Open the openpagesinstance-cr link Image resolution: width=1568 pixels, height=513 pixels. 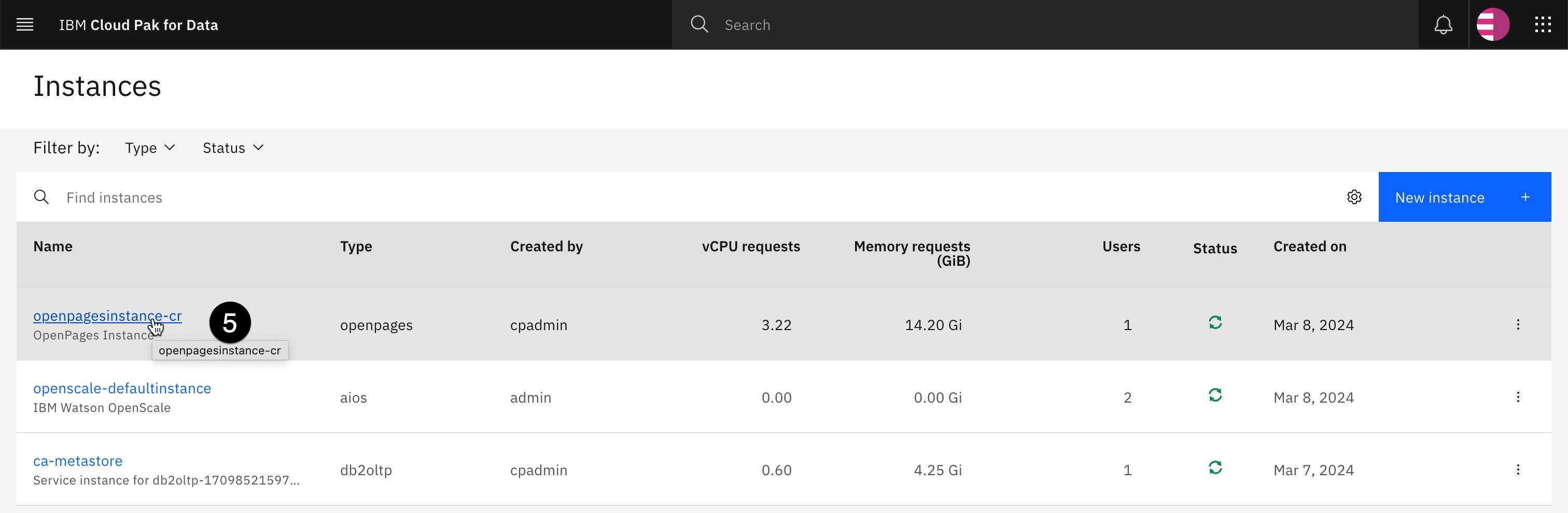[107, 316]
